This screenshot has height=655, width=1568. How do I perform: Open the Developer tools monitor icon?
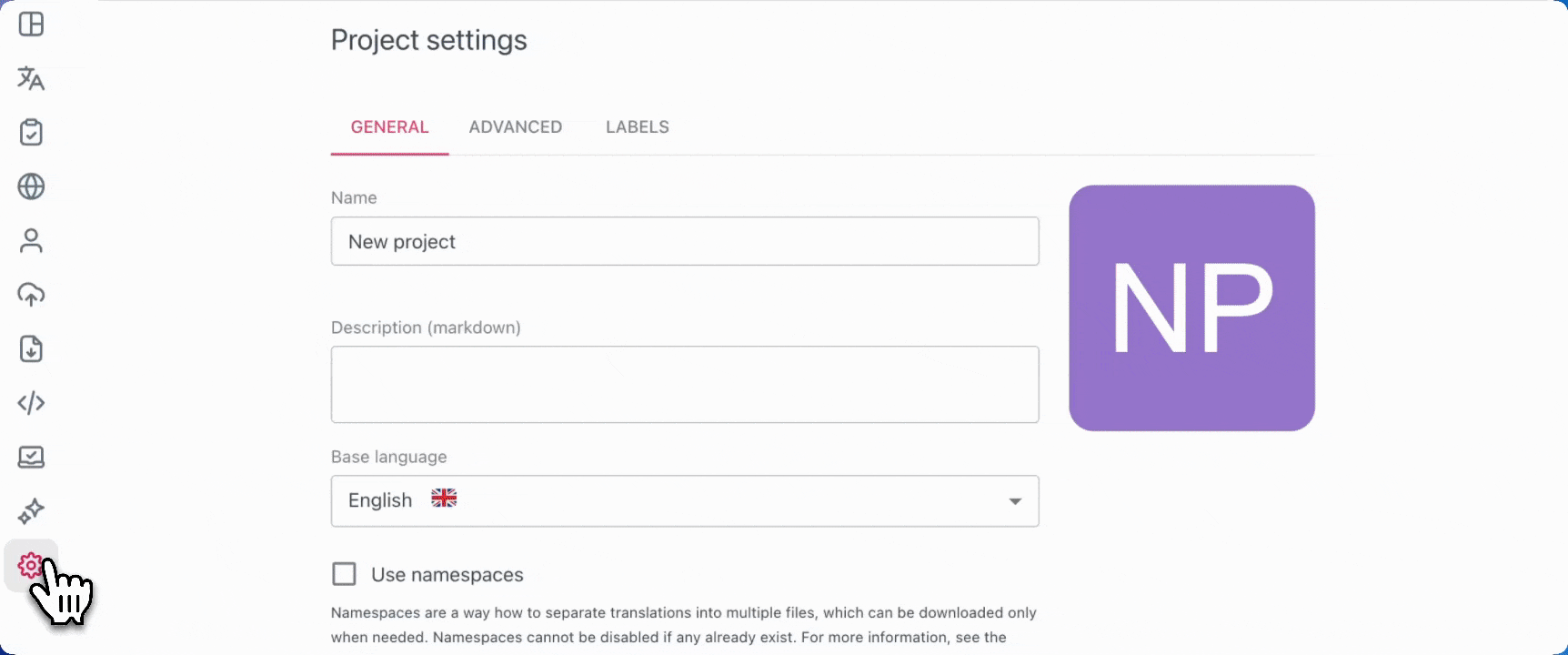coord(31,457)
